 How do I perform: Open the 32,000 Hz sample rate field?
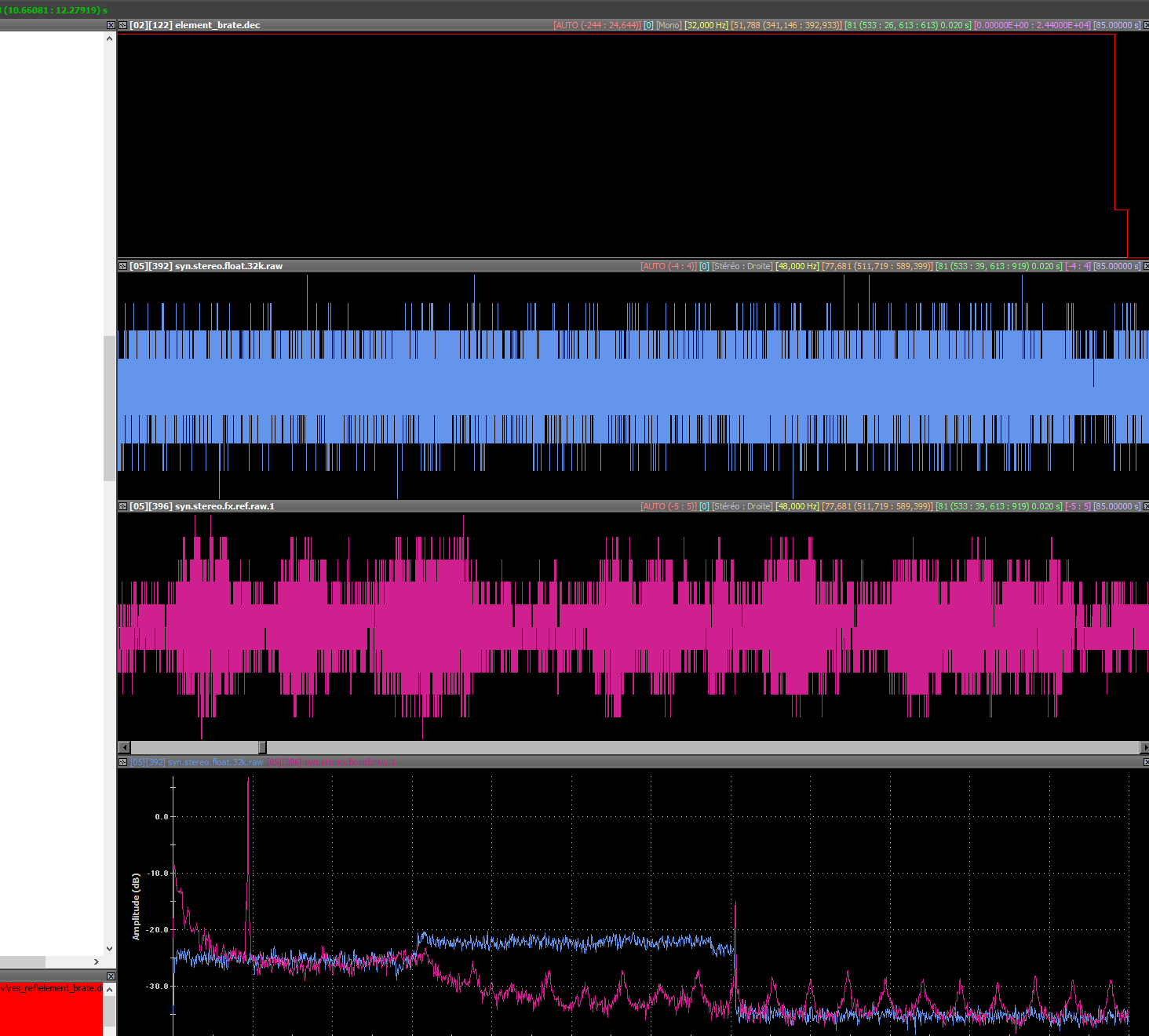[x=706, y=25]
